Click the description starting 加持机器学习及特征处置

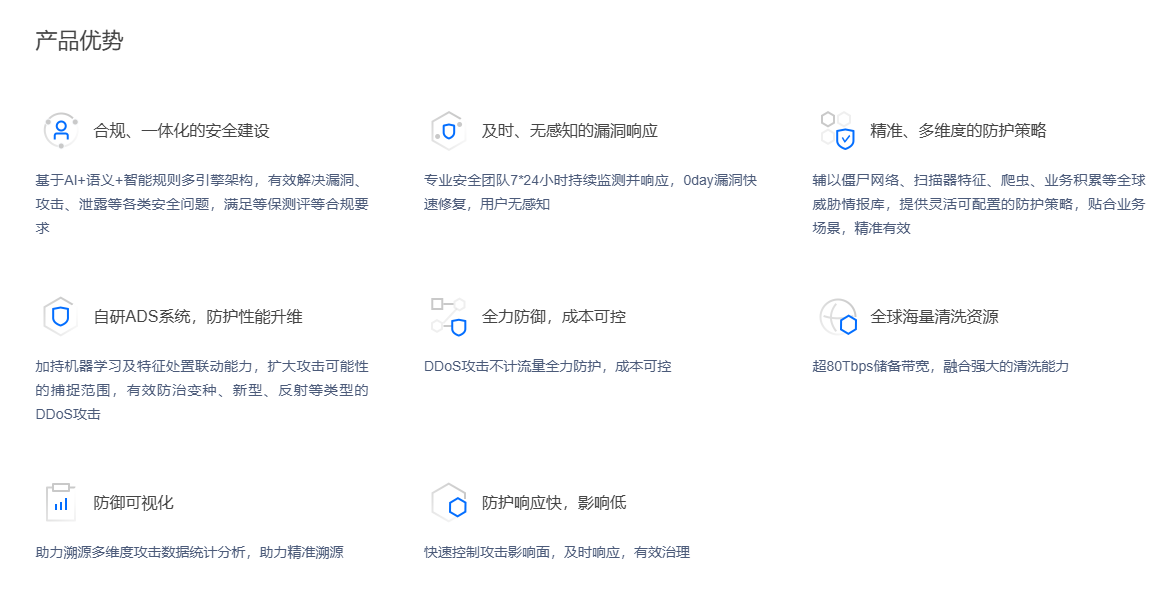pyautogui.click(x=202, y=390)
